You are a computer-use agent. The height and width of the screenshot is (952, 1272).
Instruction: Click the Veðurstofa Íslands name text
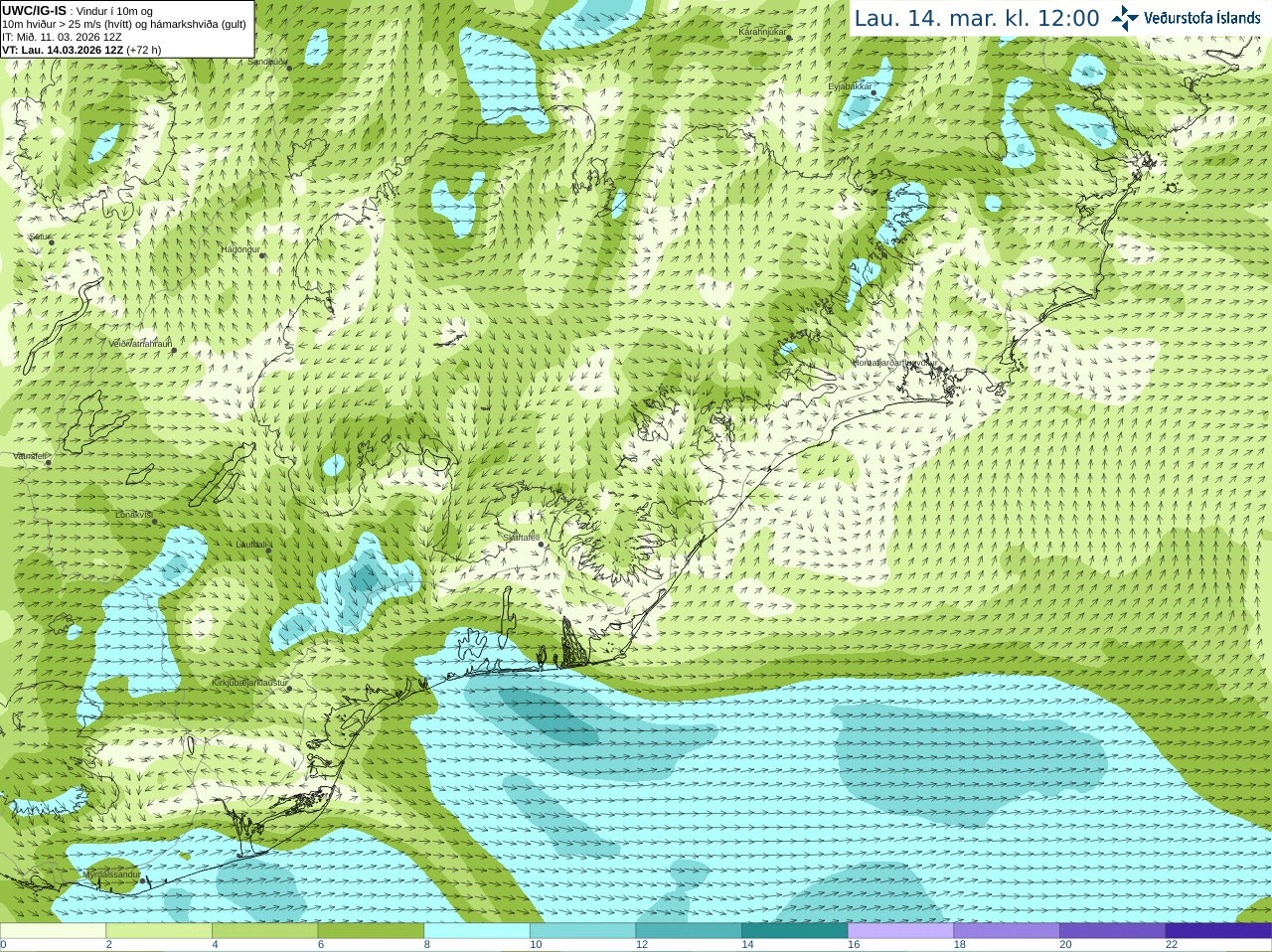tap(1201, 18)
